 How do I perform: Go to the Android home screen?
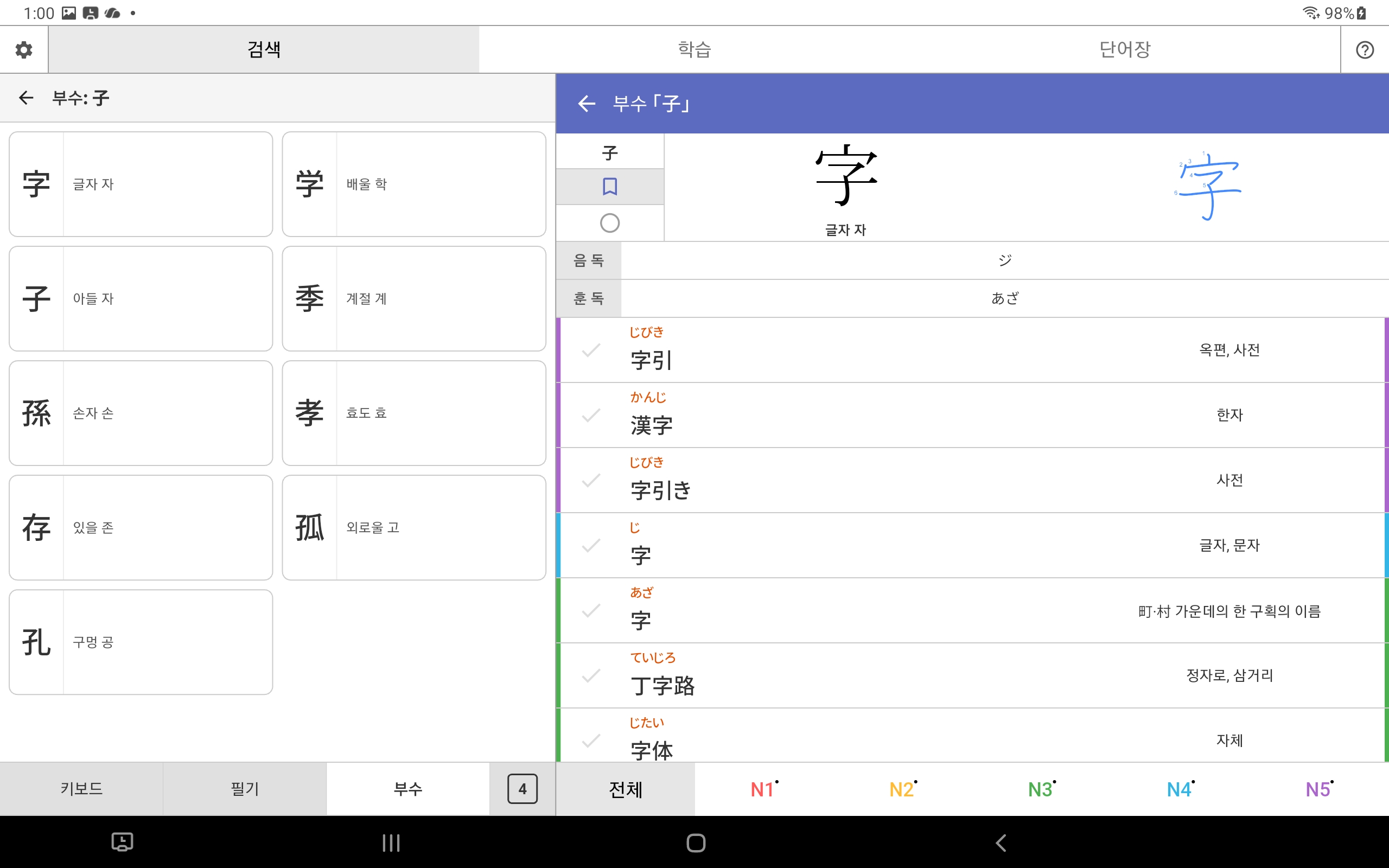point(696,843)
